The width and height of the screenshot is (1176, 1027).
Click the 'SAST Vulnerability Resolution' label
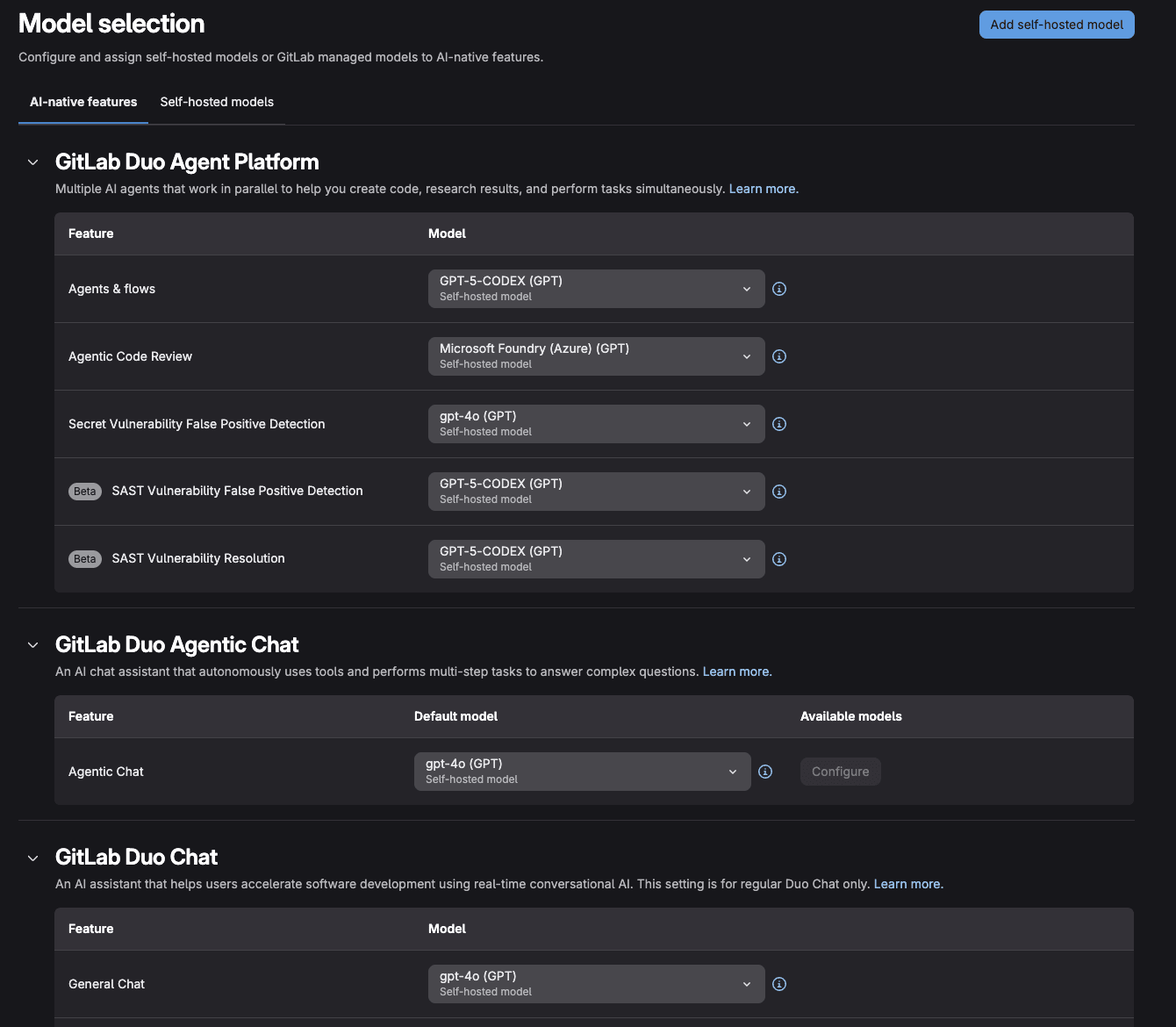pyautogui.click(x=198, y=558)
